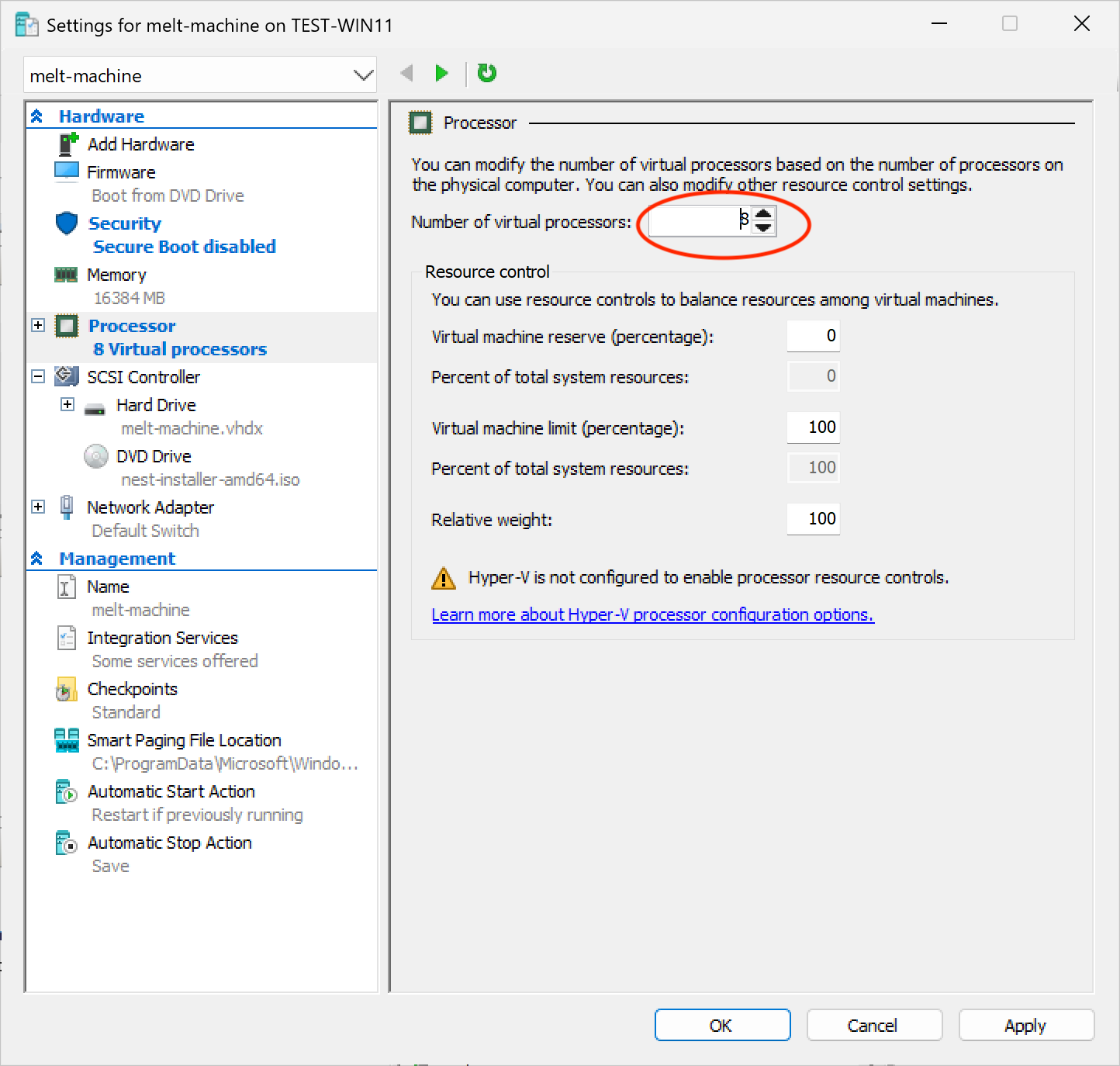
Task: Select Automatic Stop Action item
Action: click(169, 843)
